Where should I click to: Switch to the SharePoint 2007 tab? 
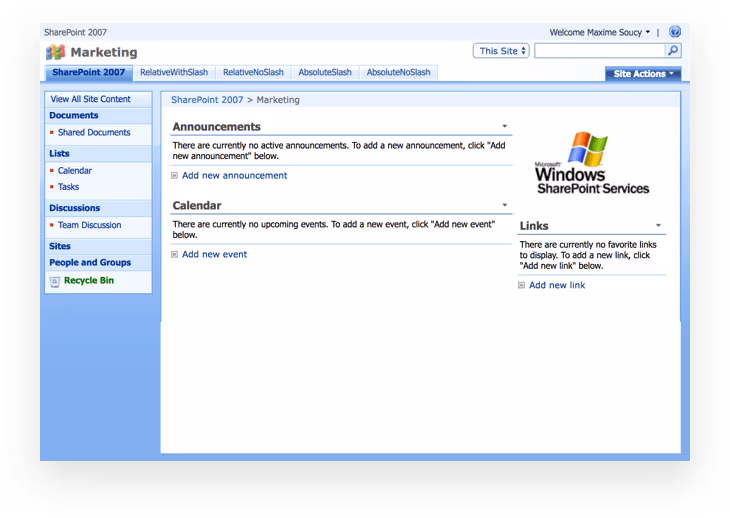pos(88,73)
